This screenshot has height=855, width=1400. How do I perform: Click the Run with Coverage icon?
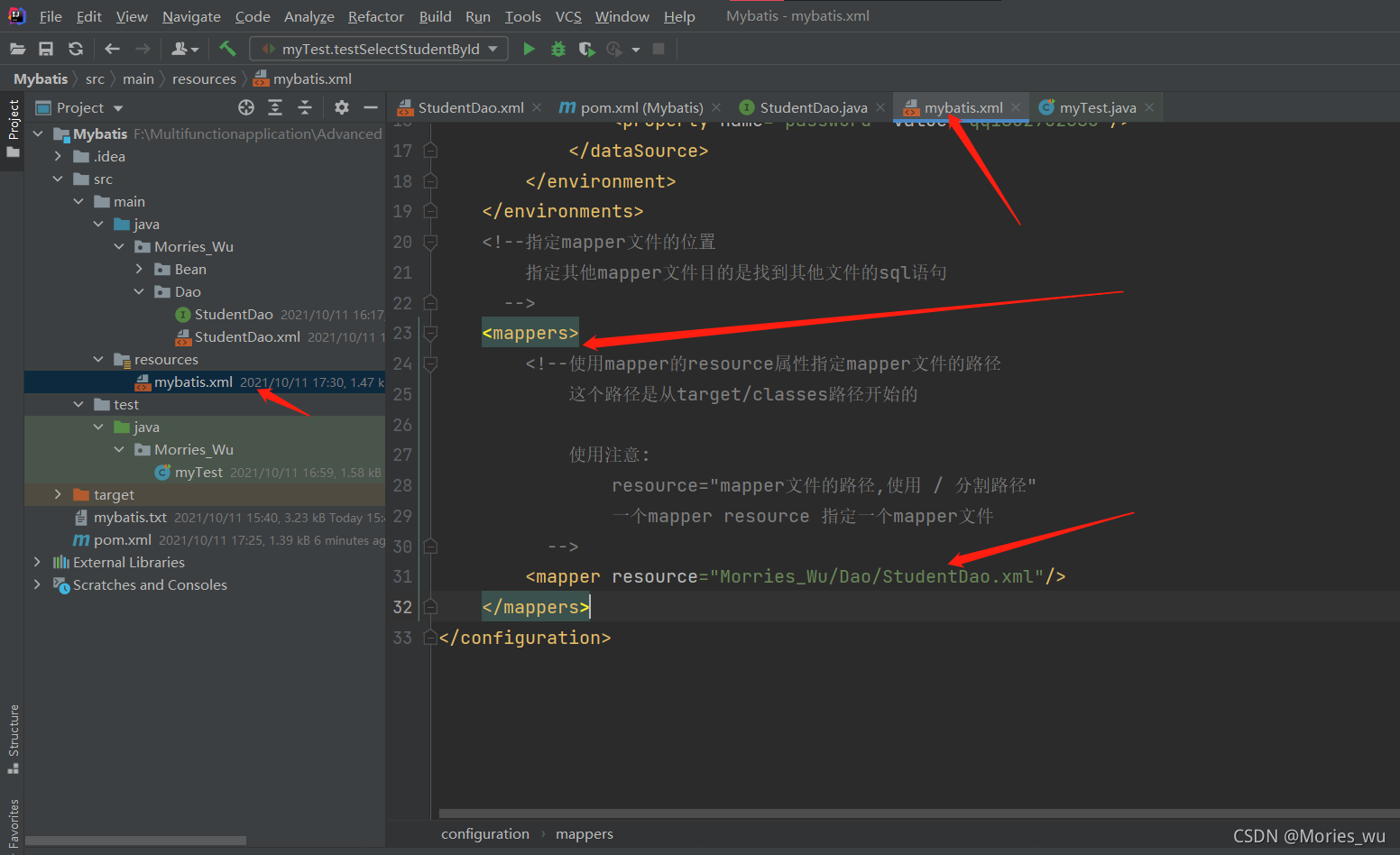[x=586, y=49]
